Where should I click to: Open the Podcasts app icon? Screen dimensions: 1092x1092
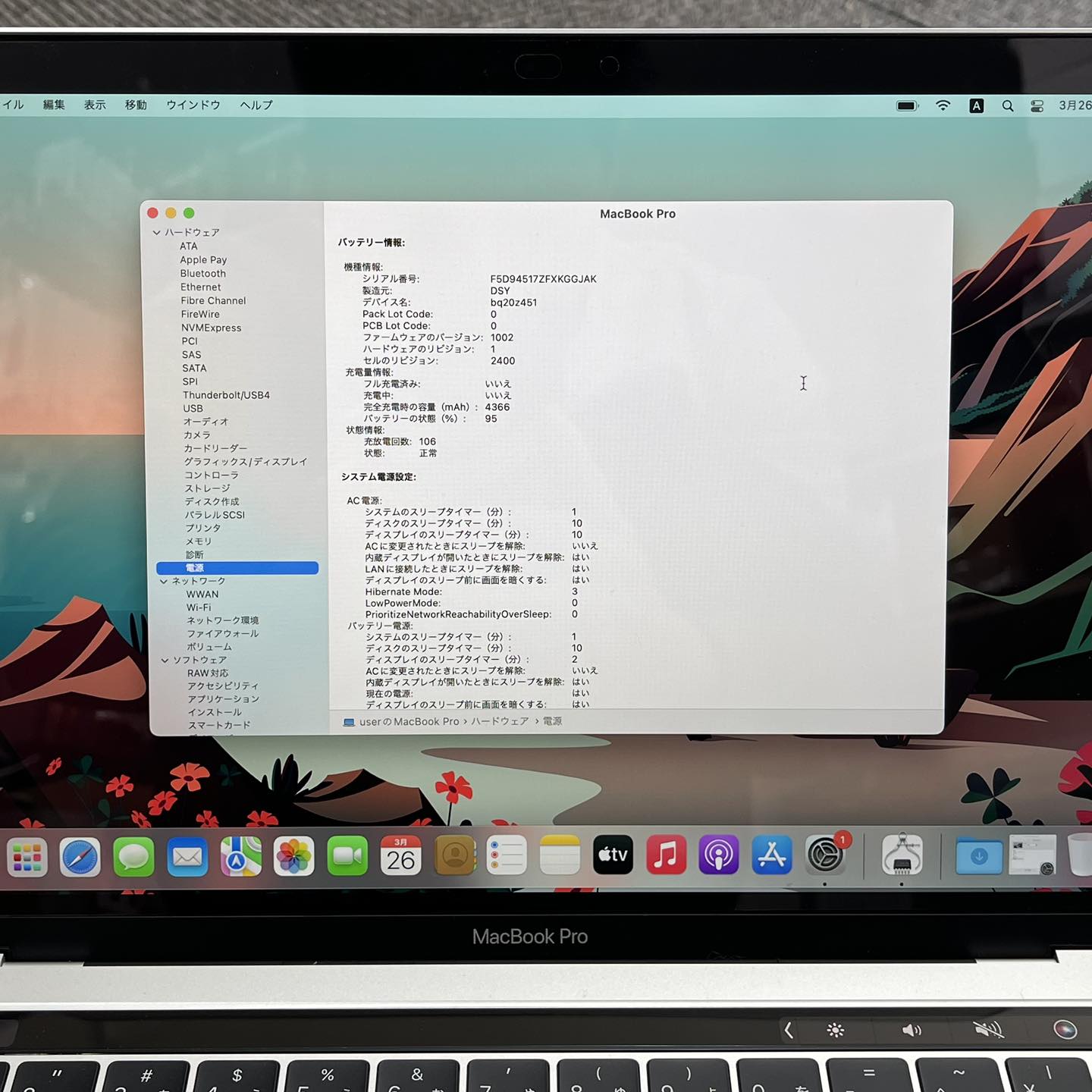[718, 855]
